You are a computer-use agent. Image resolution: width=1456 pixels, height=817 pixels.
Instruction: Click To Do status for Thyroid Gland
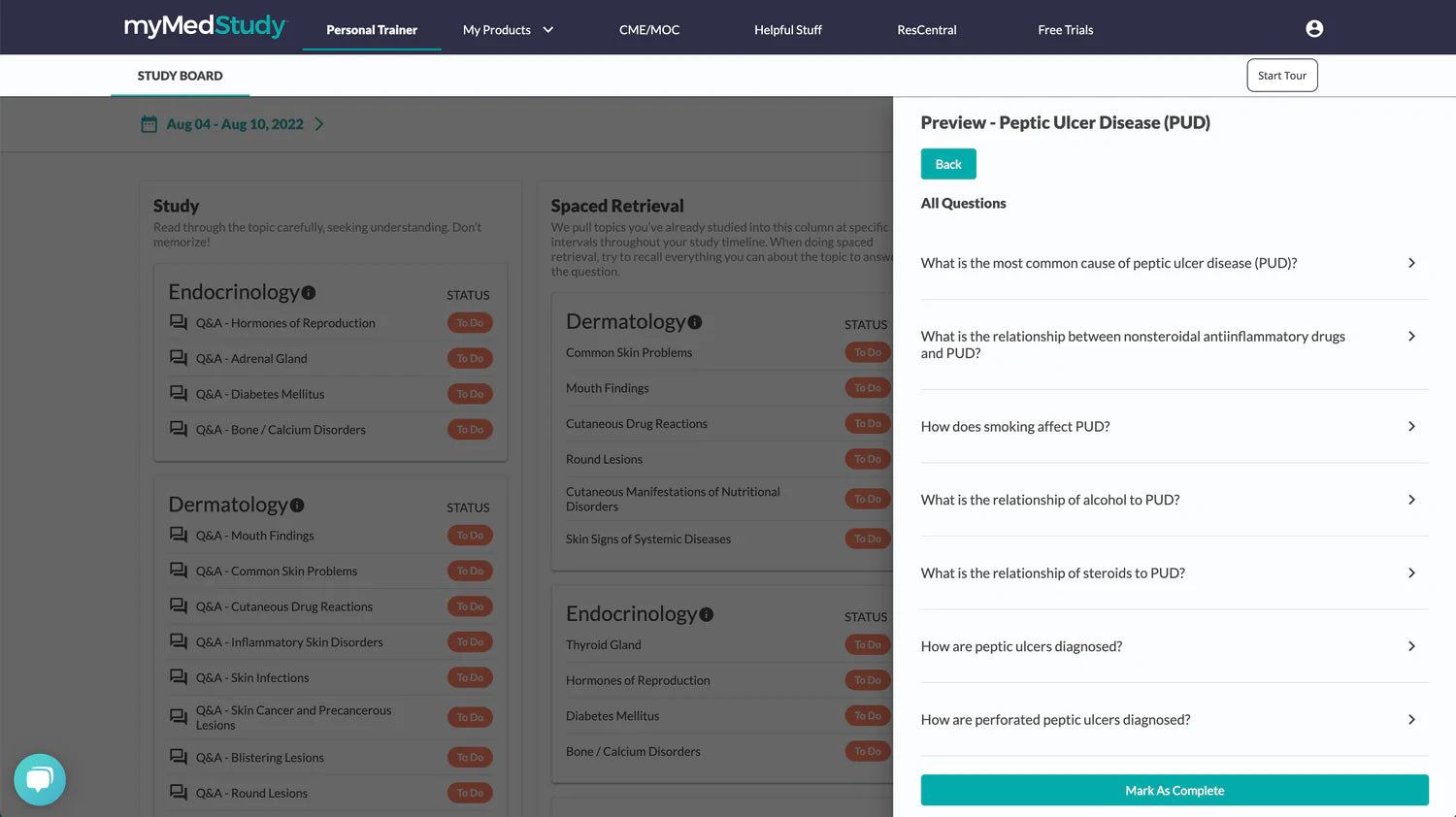(868, 644)
